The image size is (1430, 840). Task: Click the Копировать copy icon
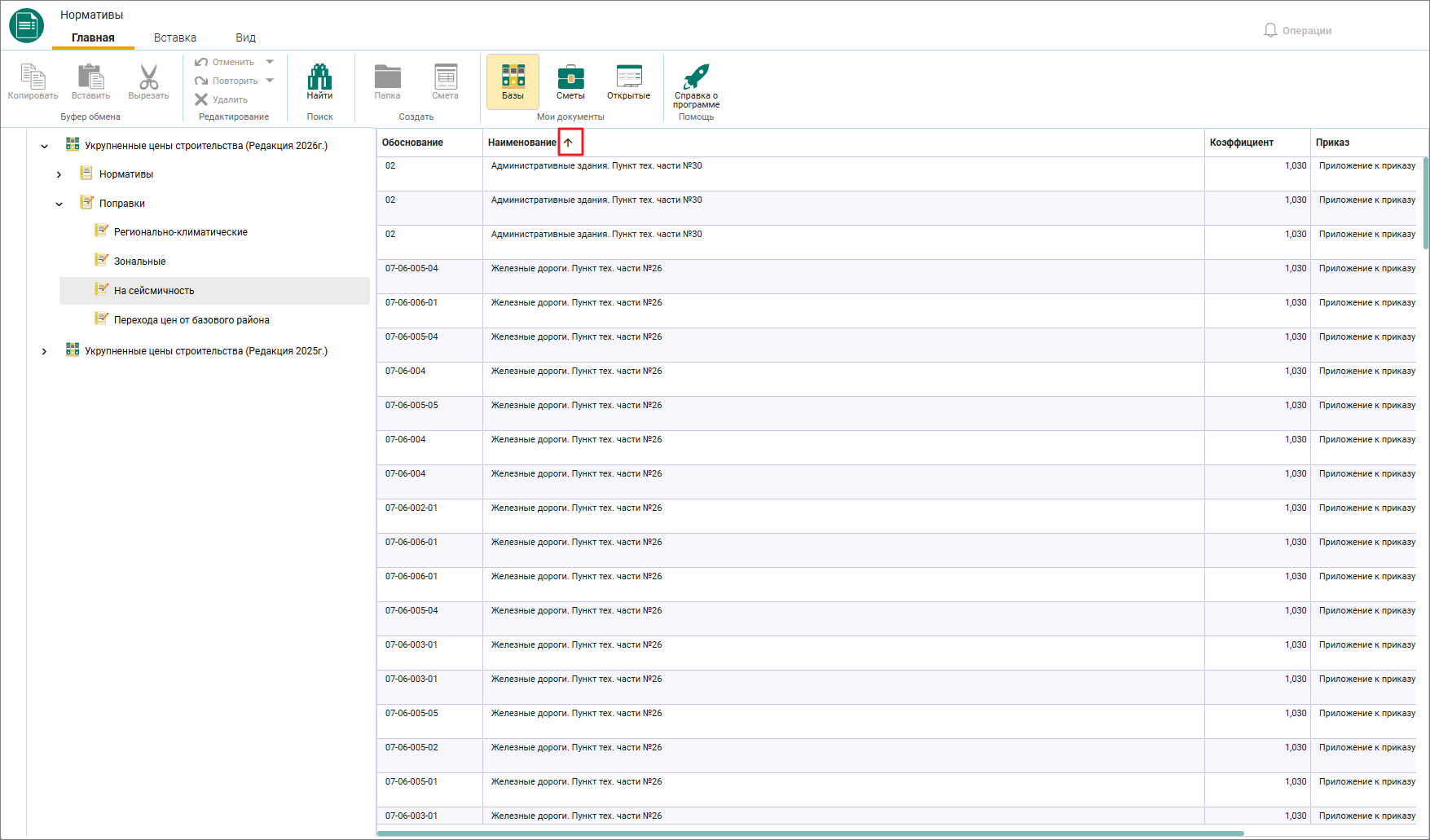(x=33, y=77)
